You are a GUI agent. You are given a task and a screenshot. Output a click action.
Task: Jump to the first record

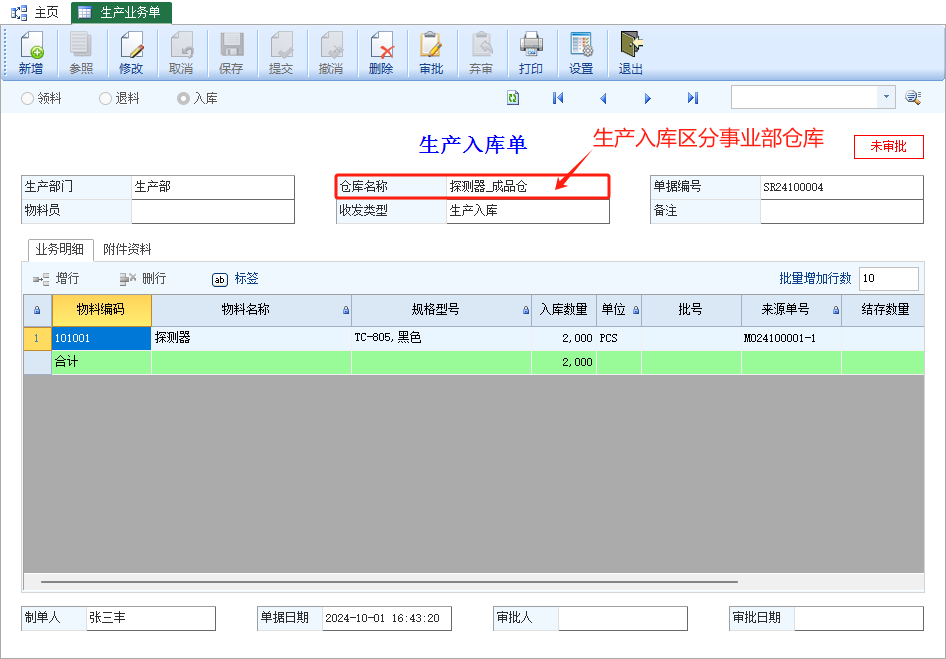pyautogui.click(x=558, y=98)
